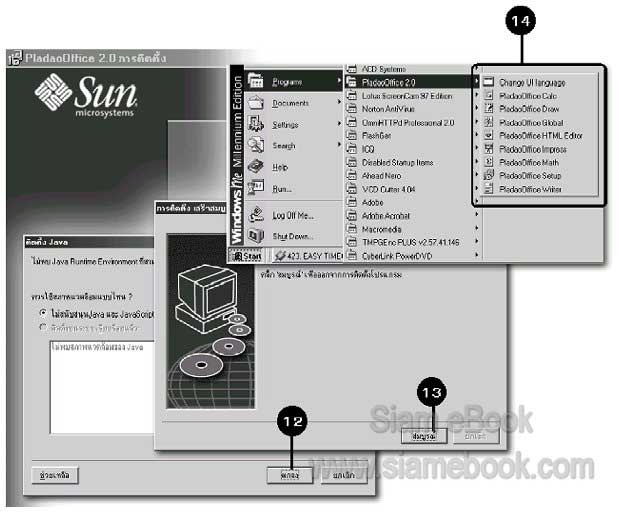Open Disabled Startup Items group

[413, 163]
